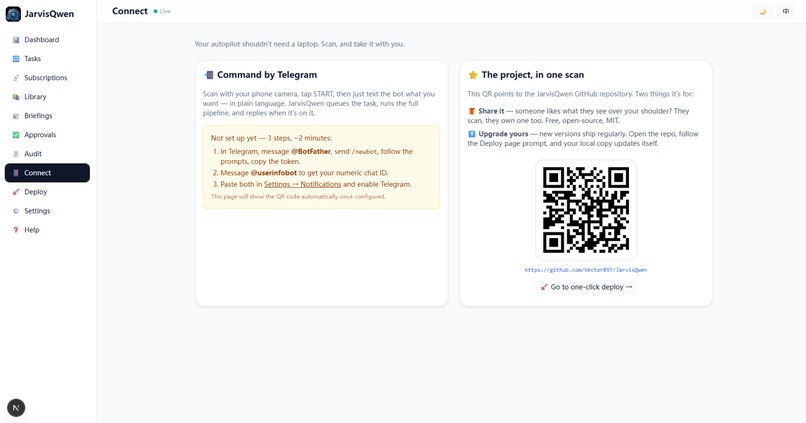Open the Help page label
The width and height of the screenshot is (806, 423).
[32, 230]
